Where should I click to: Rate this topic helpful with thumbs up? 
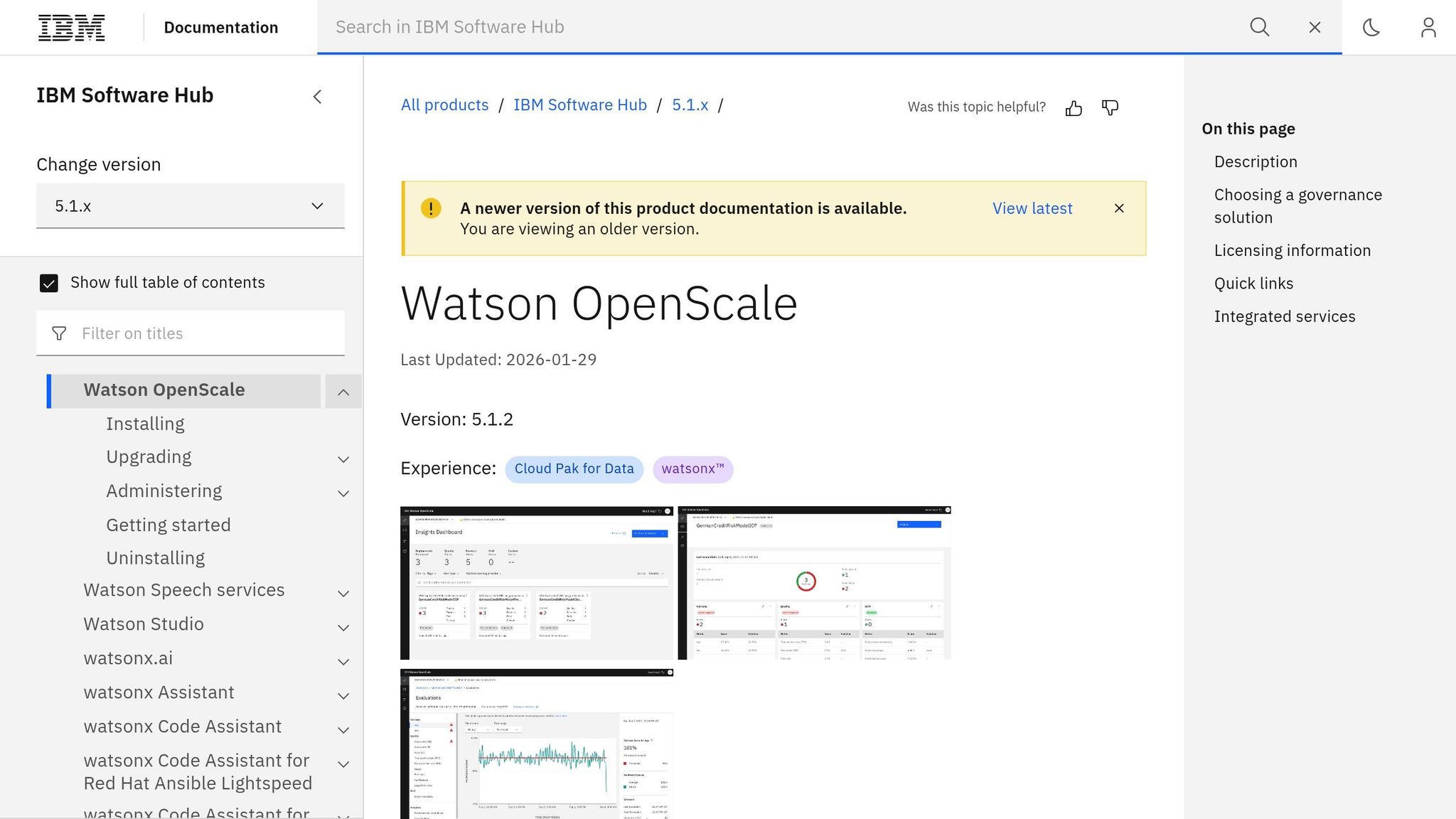point(1074,107)
